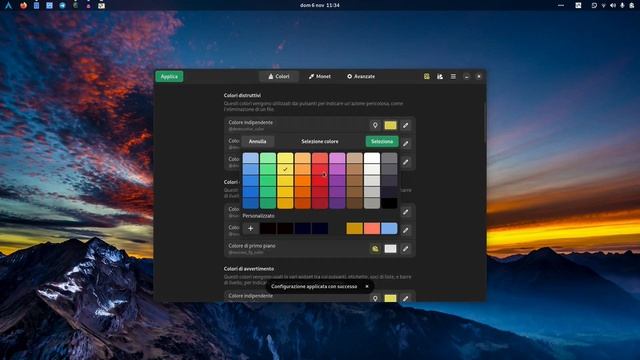The height and width of the screenshot is (360, 640).
Task: Open the clock showing dom 6 nov 11:34
Action: point(320,5)
